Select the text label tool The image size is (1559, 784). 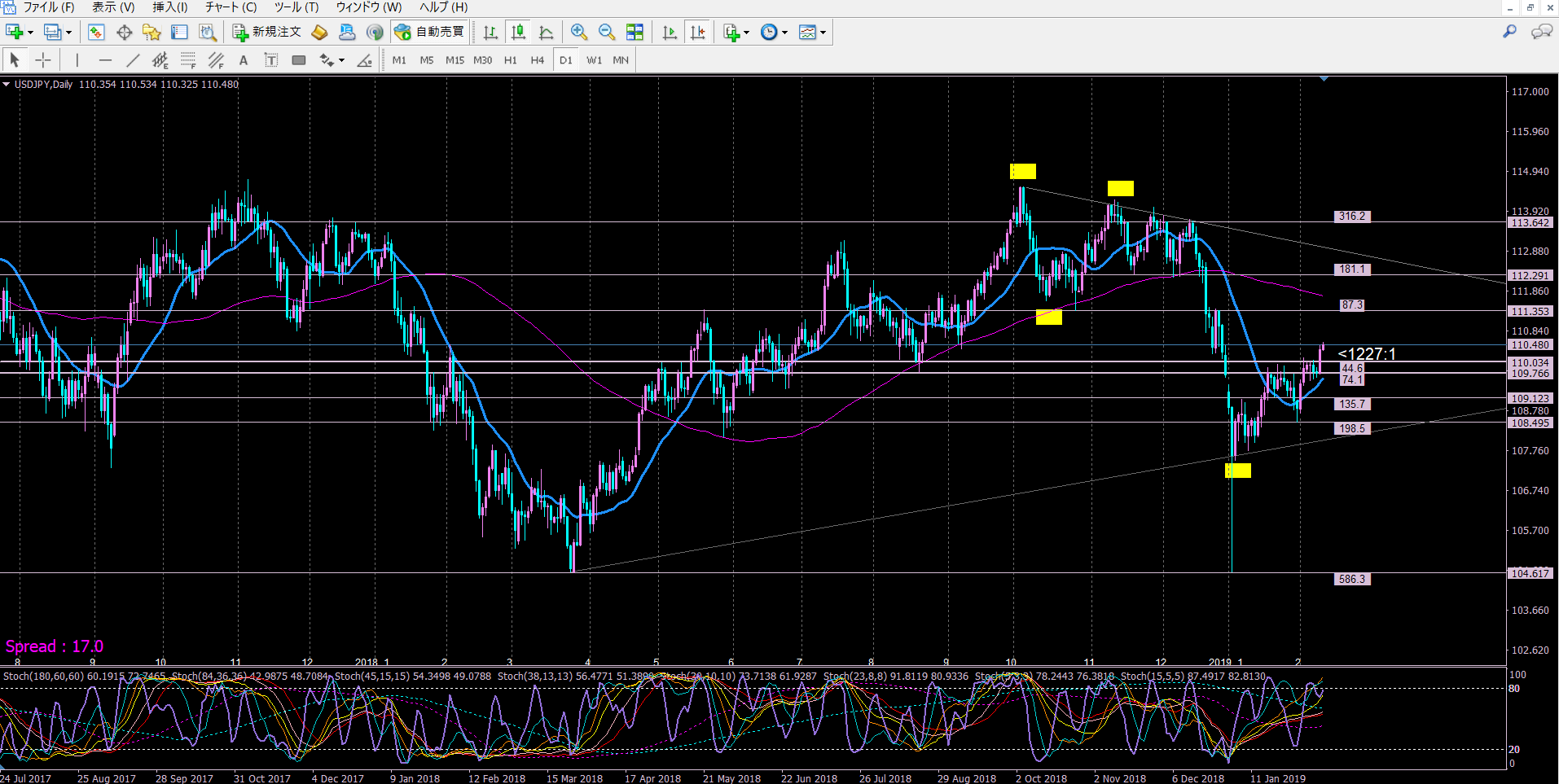[271, 59]
